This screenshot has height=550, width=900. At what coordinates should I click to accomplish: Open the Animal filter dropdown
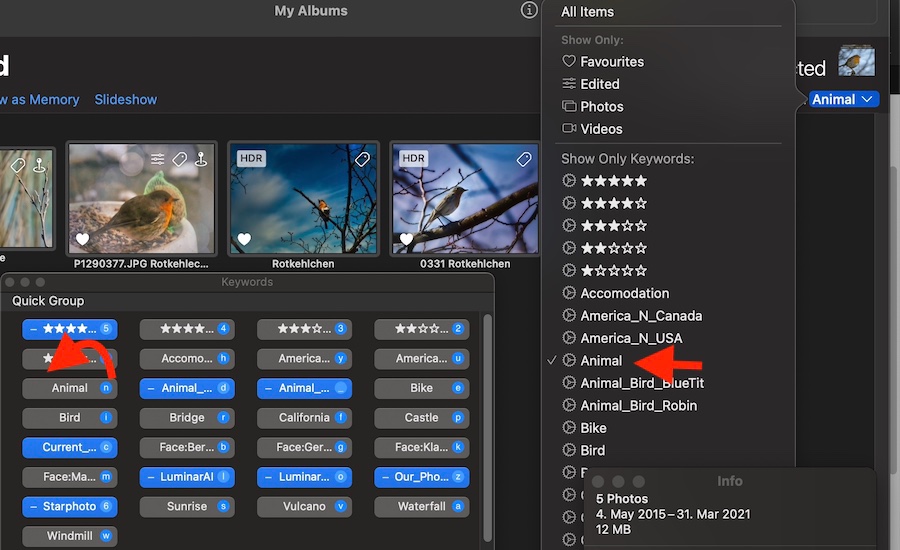point(843,99)
